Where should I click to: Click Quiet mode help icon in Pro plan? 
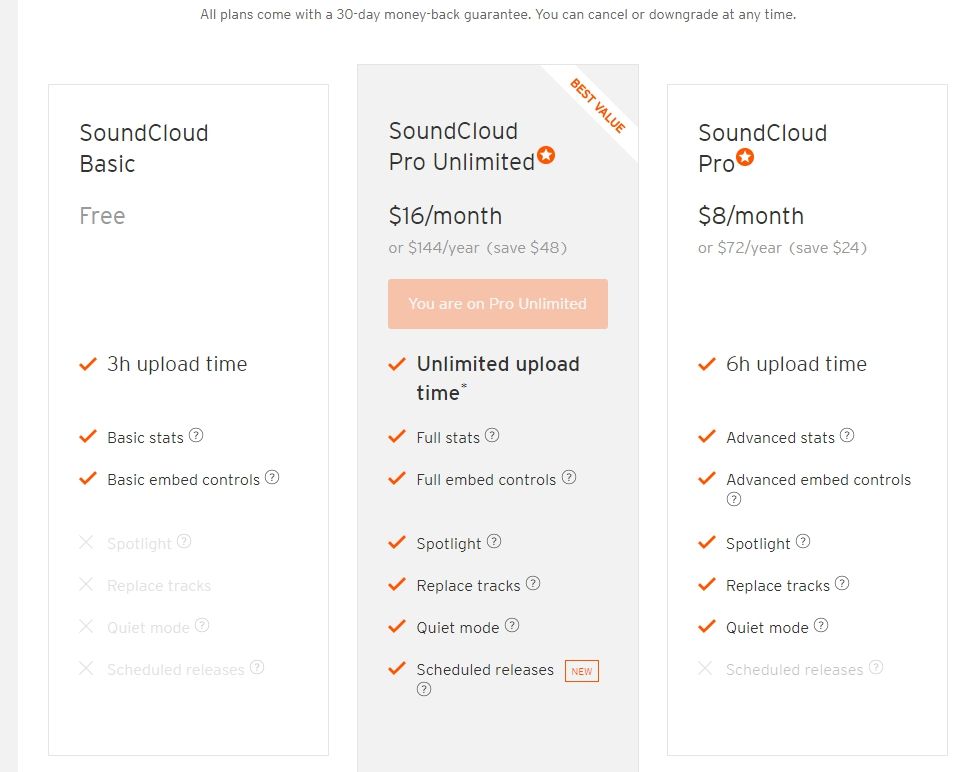tap(821, 625)
